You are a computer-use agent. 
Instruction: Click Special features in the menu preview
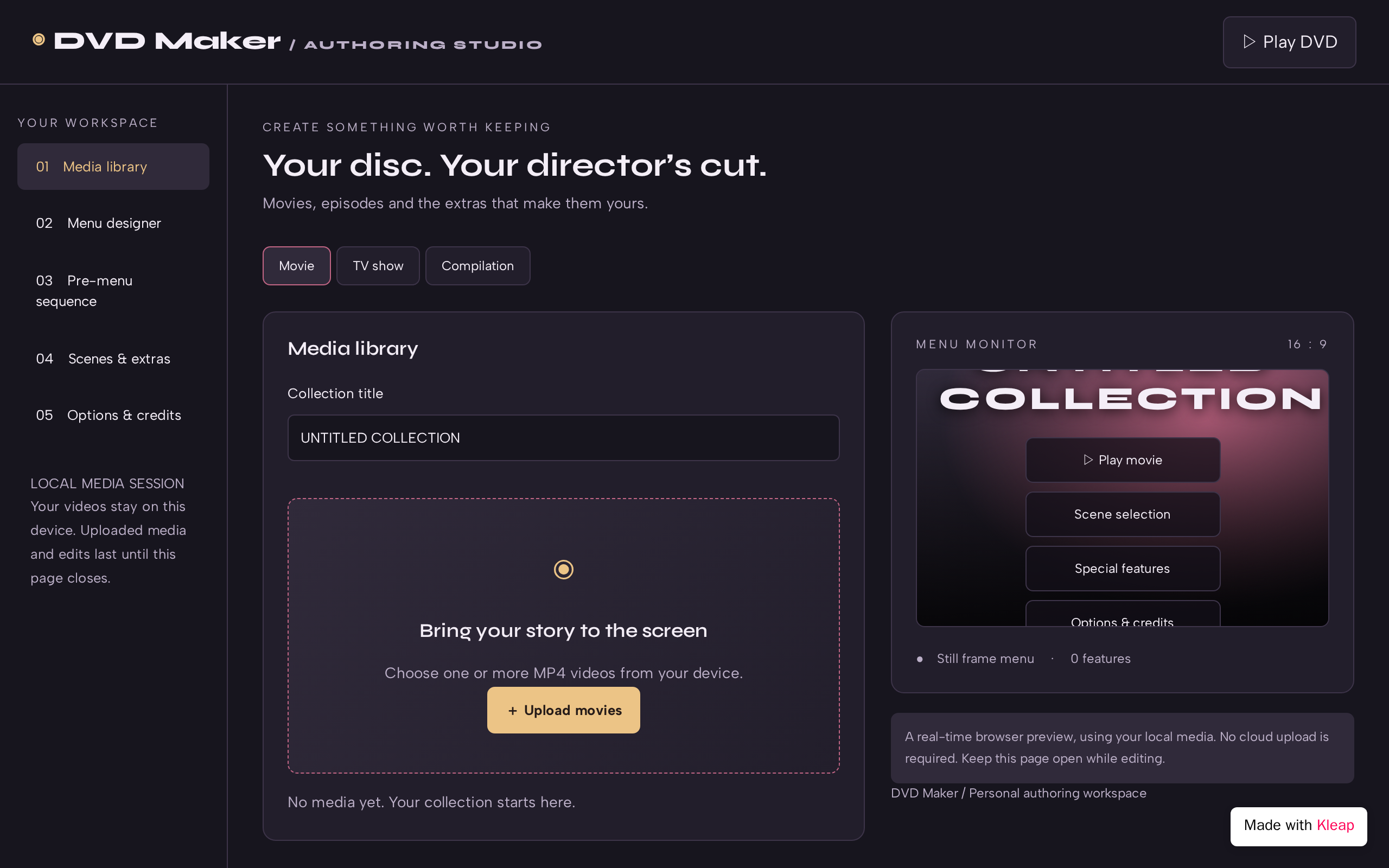(1123, 569)
